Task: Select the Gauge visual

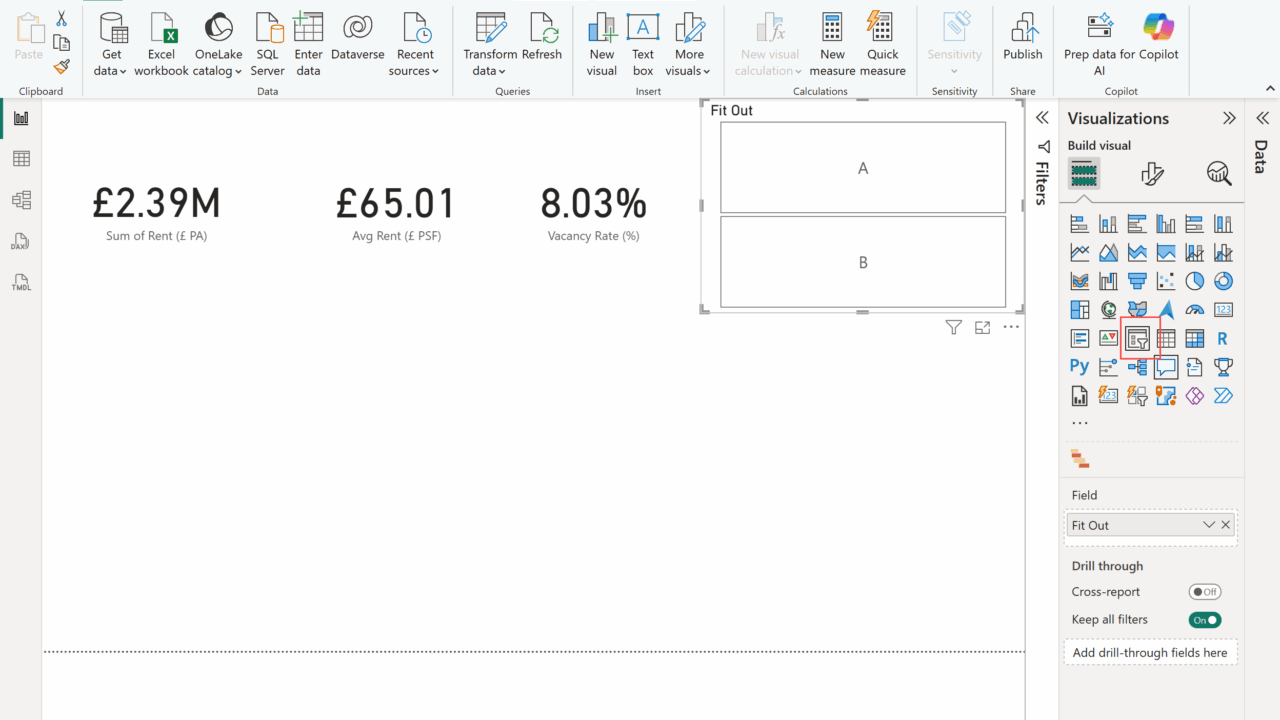Action: [1194, 310]
